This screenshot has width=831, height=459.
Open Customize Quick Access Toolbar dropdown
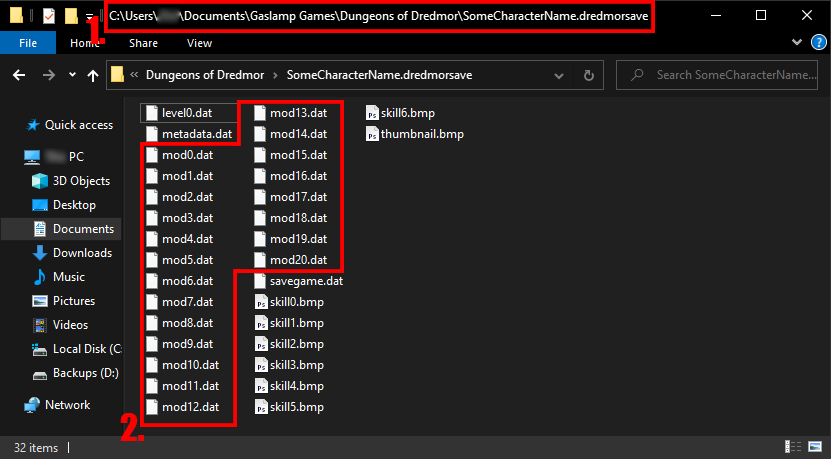pos(90,17)
